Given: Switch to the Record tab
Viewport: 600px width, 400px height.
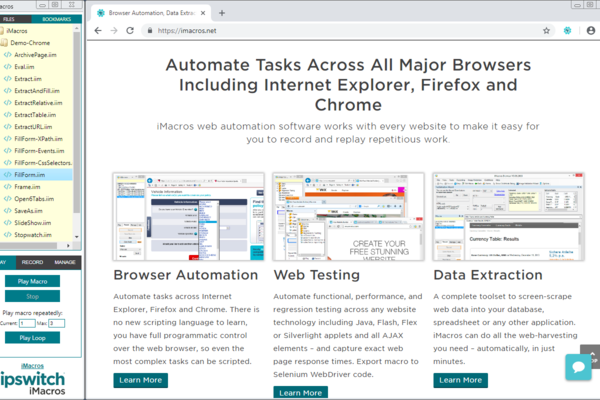Looking at the screenshot, I should (32, 262).
